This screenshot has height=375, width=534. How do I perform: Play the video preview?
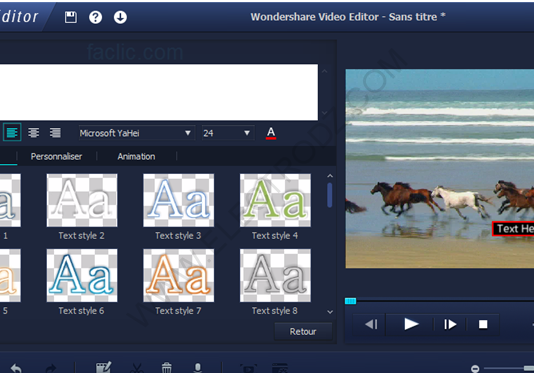pyautogui.click(x=411, y=324)
